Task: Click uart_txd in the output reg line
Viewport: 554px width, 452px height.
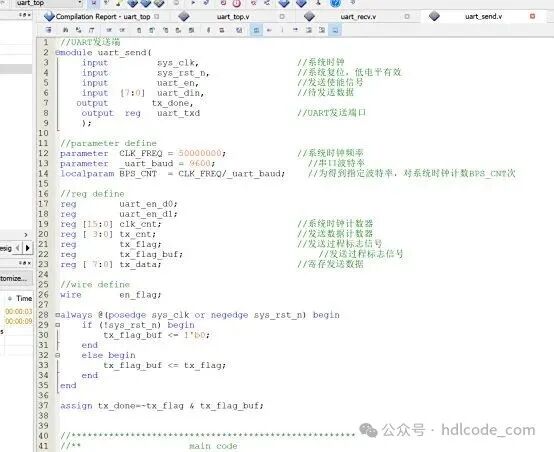Action: (178, 113)
